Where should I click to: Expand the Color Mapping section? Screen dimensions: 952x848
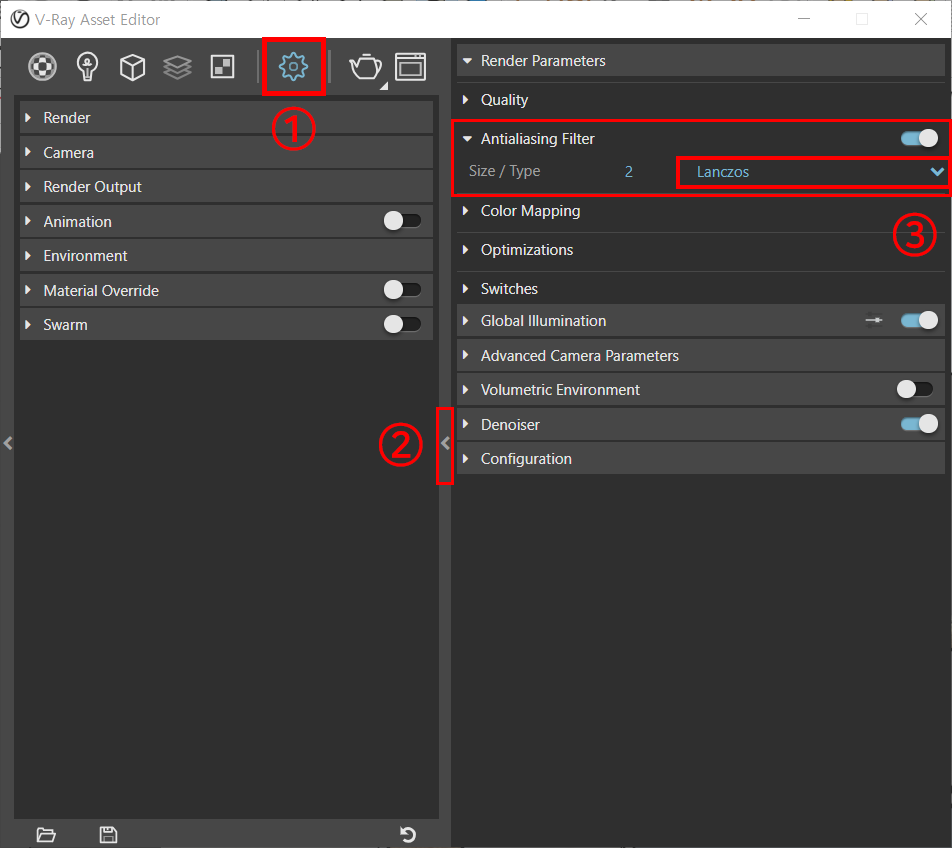coord(701,211)
